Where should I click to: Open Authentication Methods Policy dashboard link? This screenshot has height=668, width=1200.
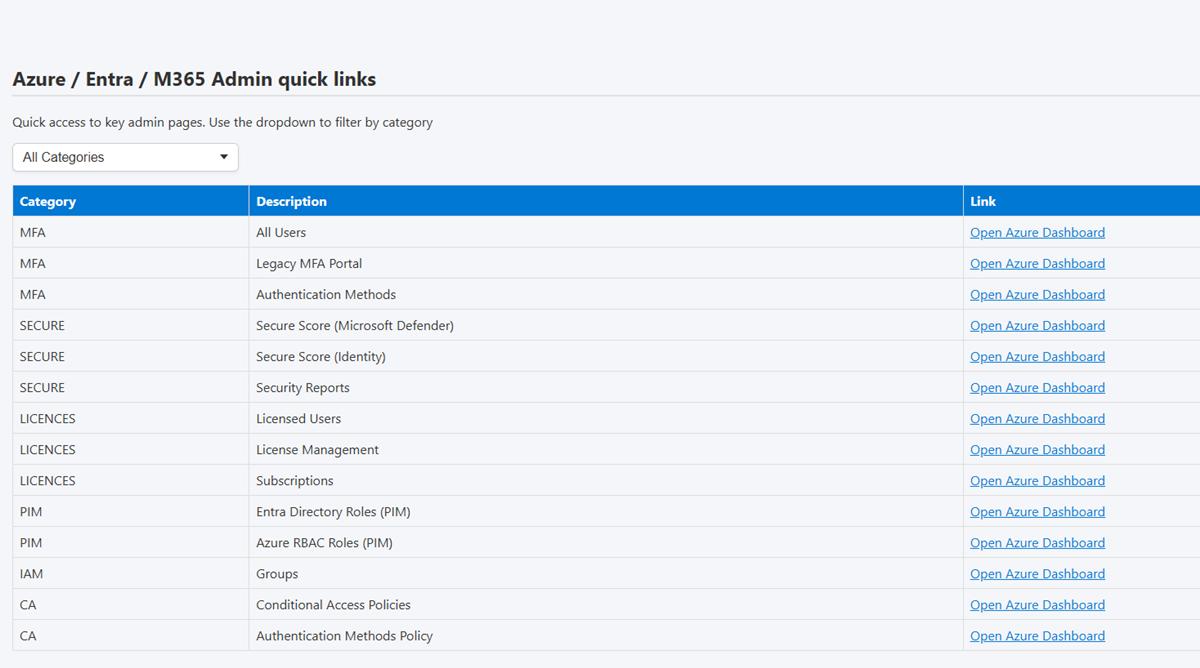[x=1037, y=636]
